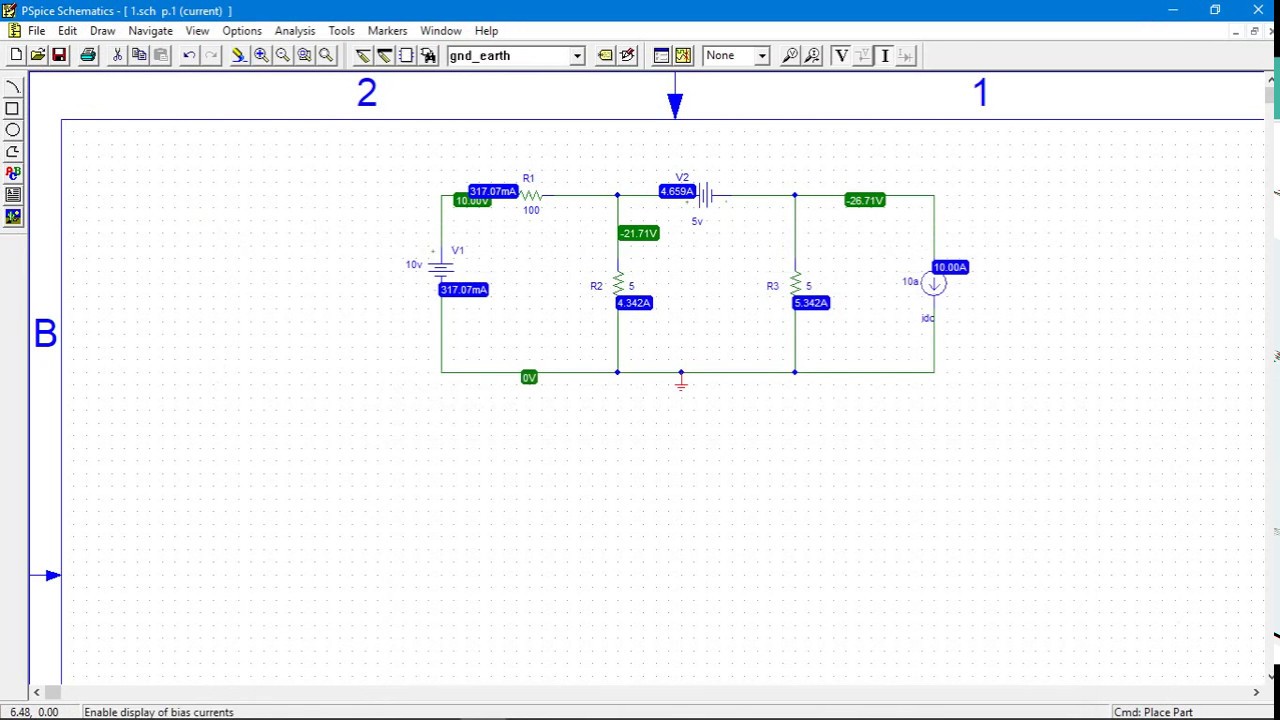Redraw the schematic with pencil icon
1280x720 pixels.
pos(239,56)
